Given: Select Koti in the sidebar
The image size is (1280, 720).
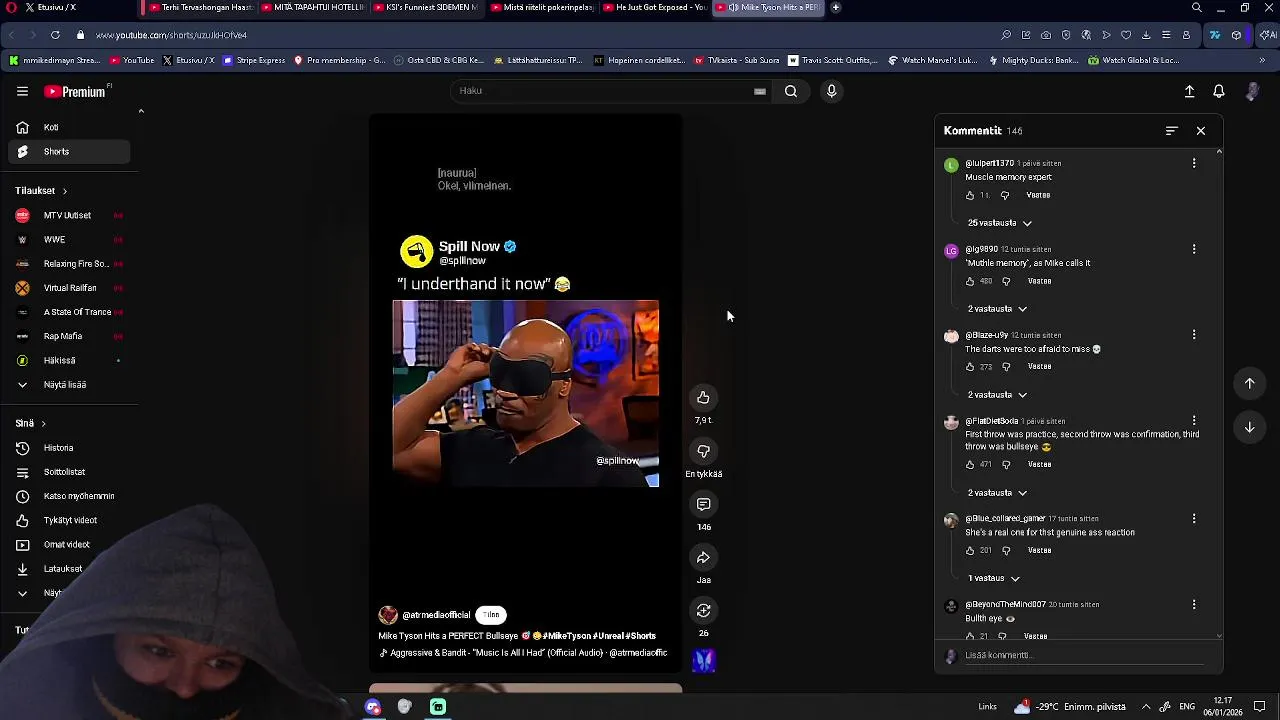Looking at the screenshot, I should coord(70,128).
